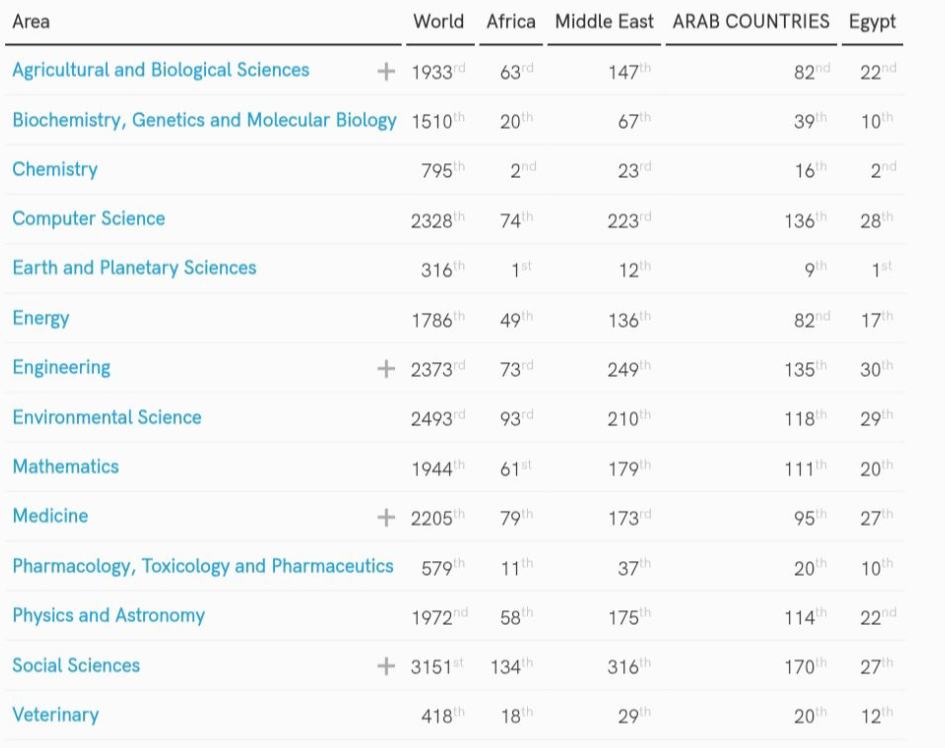Select the Veterinary area link
This screenshot has height=748, width=945.
pyautogui.click(x=55, y=714)
